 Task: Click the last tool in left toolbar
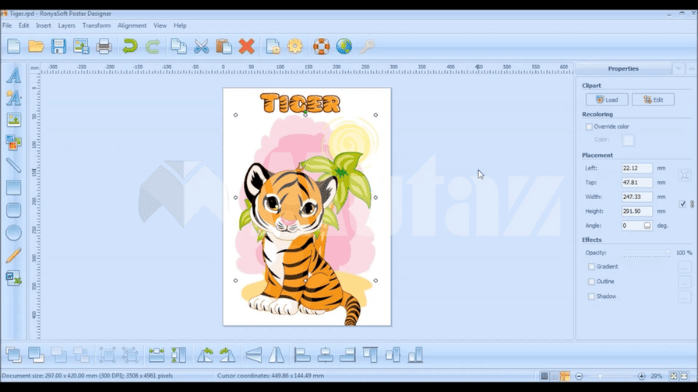(13, 278)
